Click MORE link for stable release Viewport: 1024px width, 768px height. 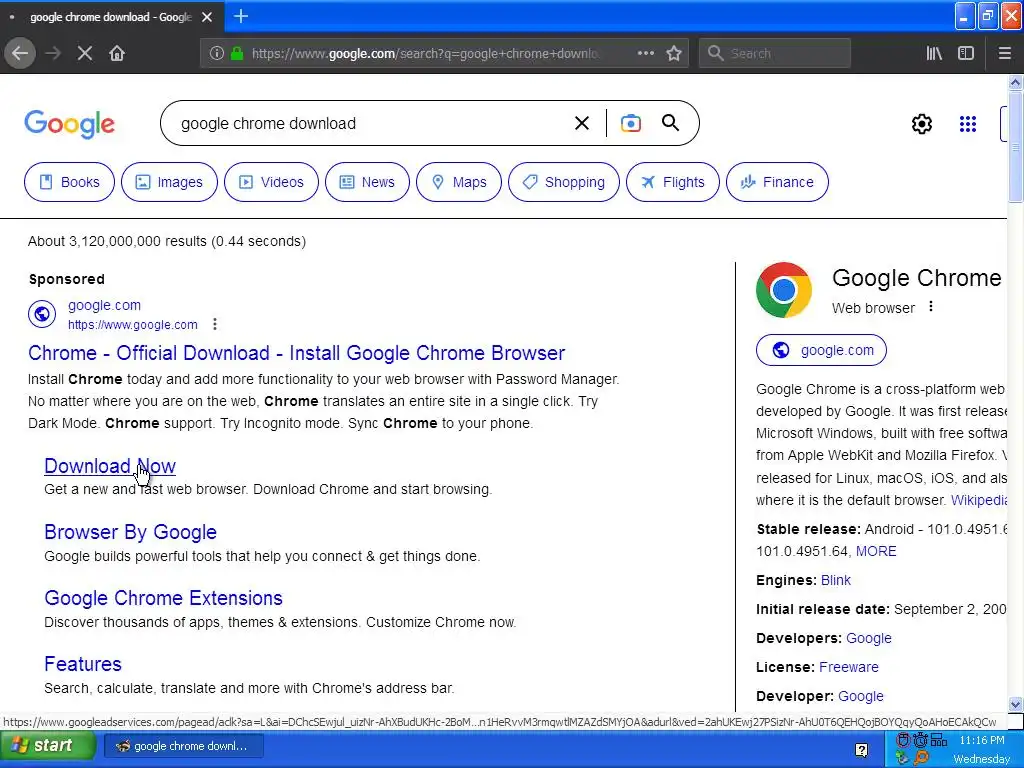click(876, 551)
